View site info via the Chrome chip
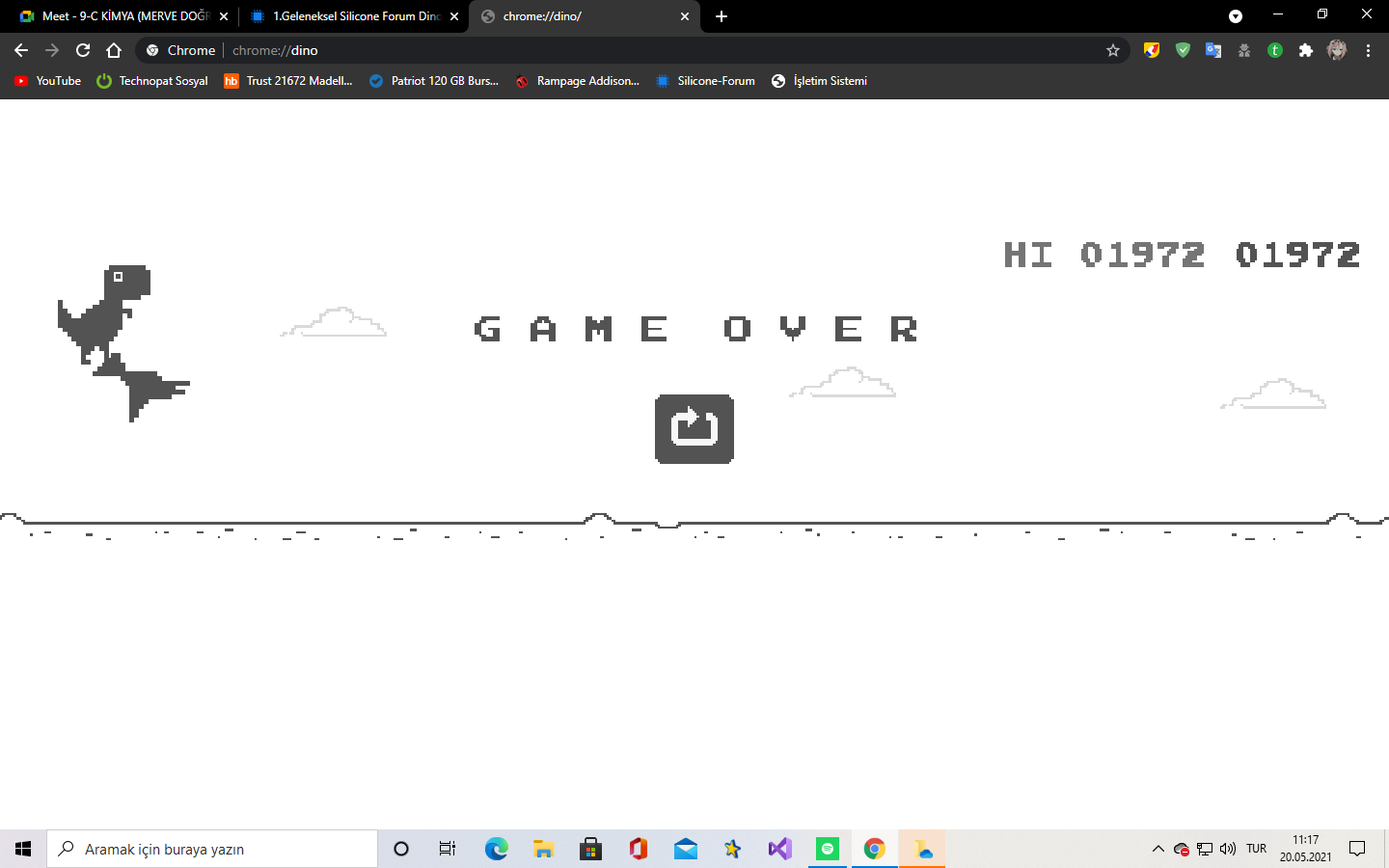Image resolution: width=1389 pixels, height=868 pixels. (x=180, y=50)
